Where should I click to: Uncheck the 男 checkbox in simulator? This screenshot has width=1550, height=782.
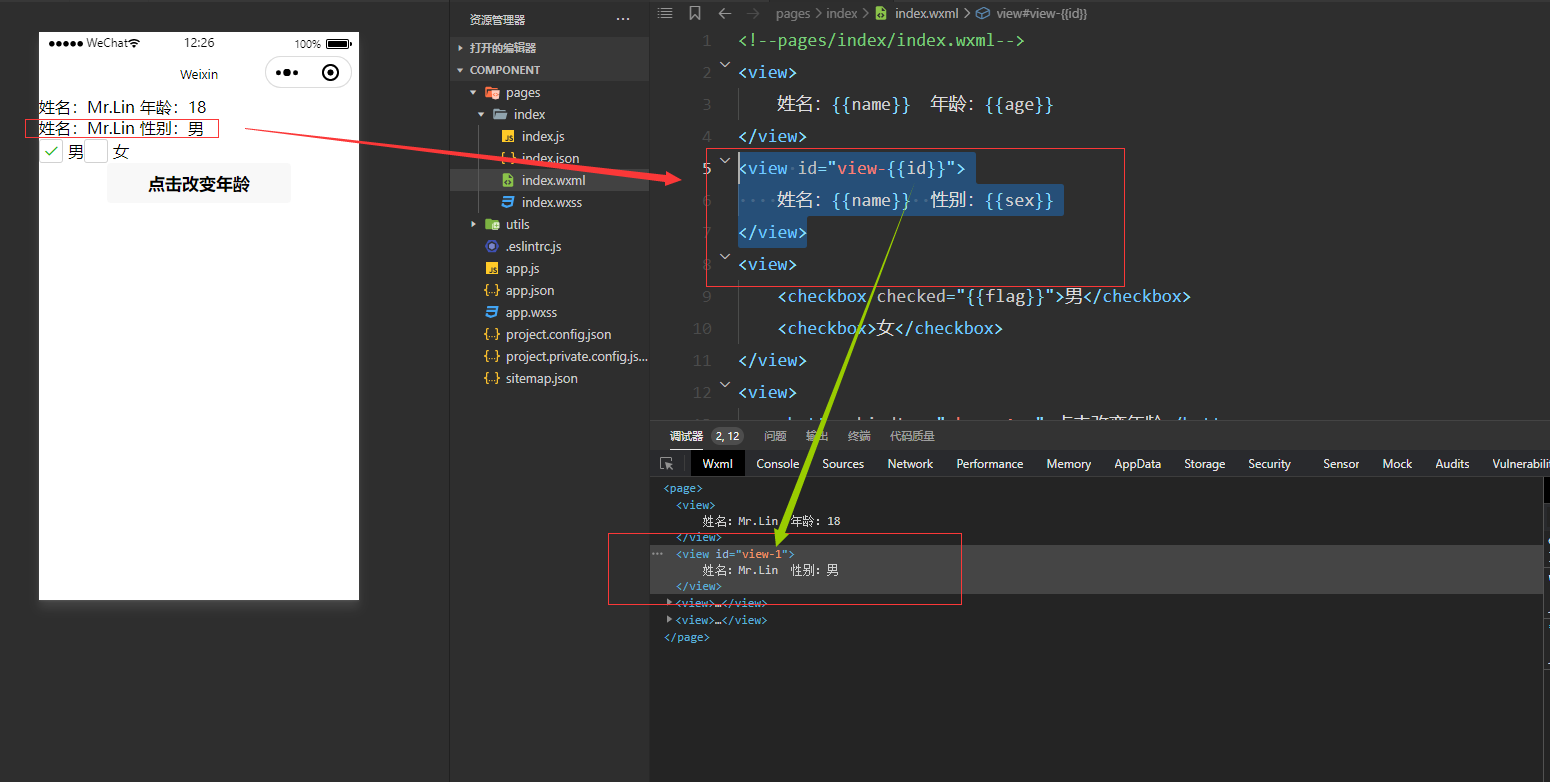(51, 151)
